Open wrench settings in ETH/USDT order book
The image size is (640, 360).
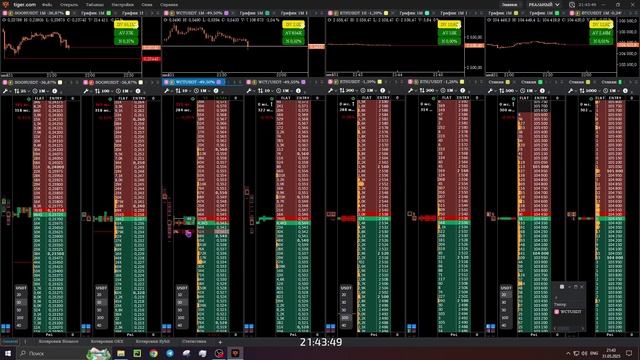tap(410, 91)
